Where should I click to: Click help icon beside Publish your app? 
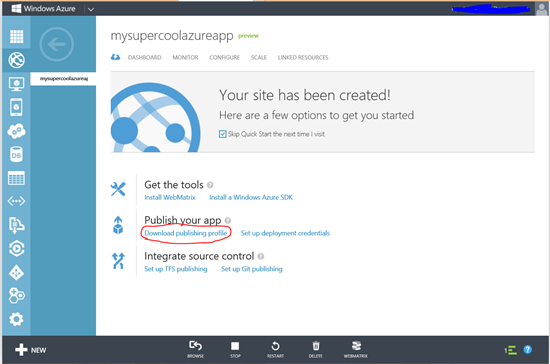[x=228, y=221]
